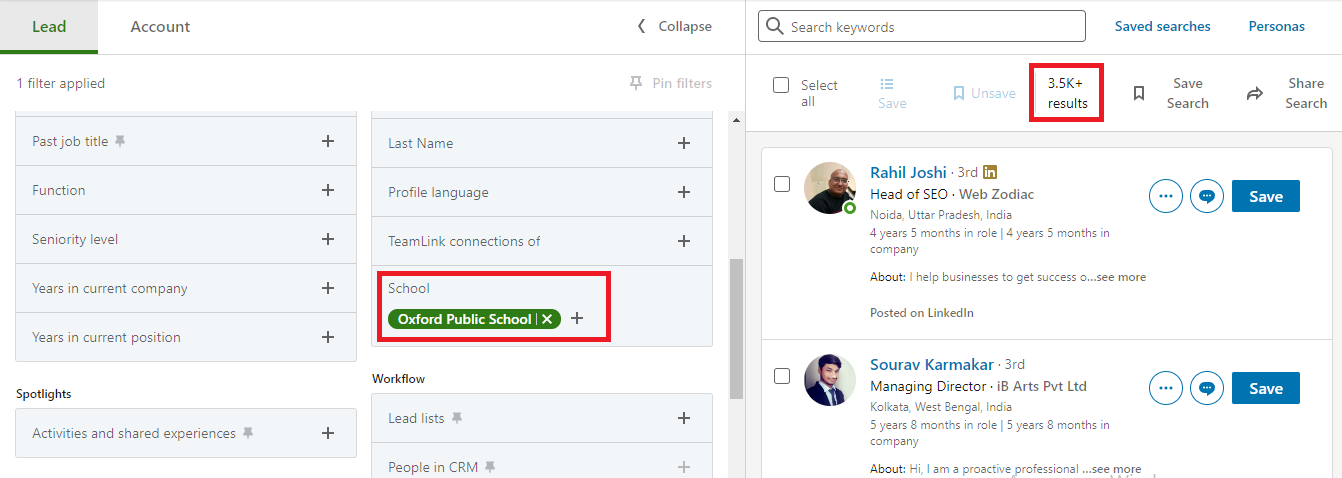Click Posted on LinkedIn under Rahil Joshi
Viewport: 1342px width, 478px height.
(922, 312)
